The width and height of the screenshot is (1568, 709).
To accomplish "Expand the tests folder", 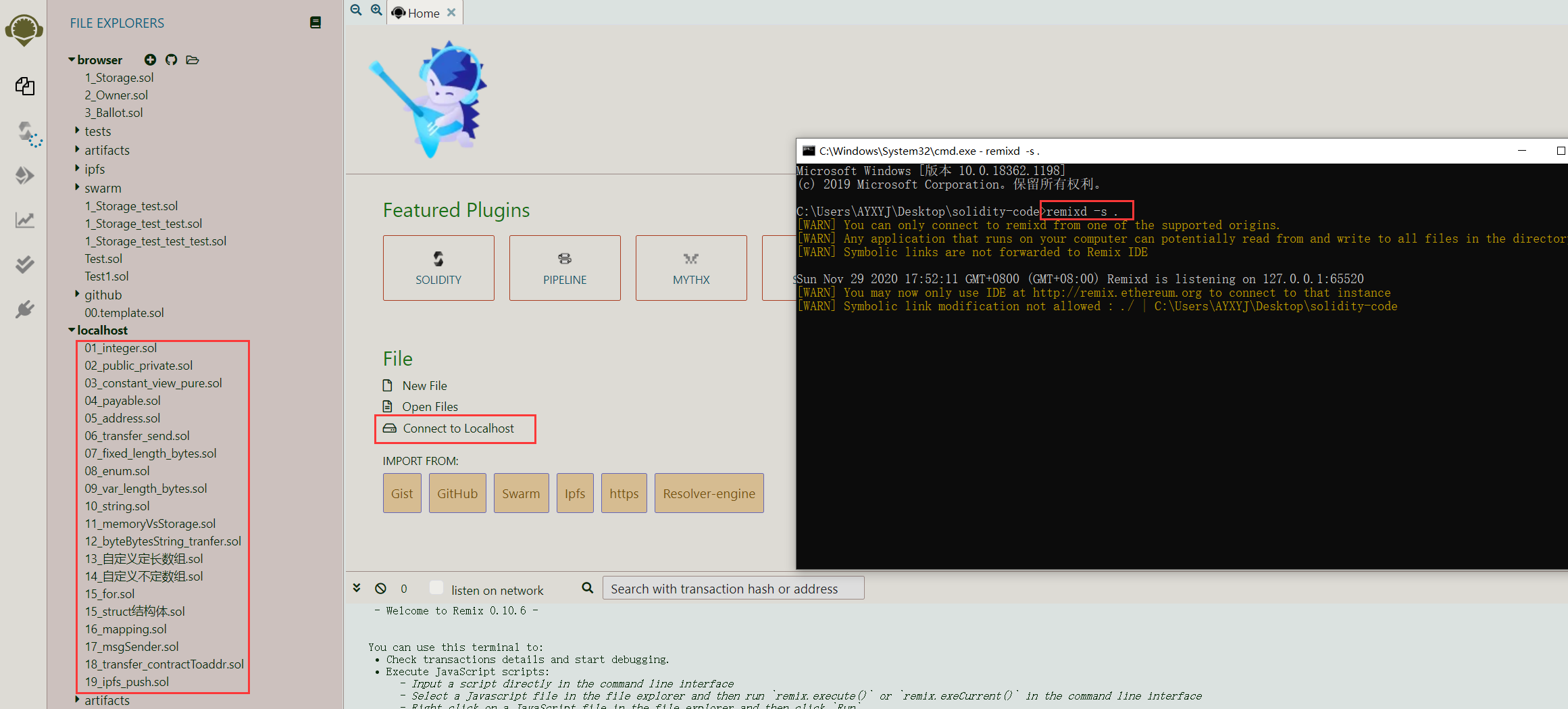I will tap(97, 131).
